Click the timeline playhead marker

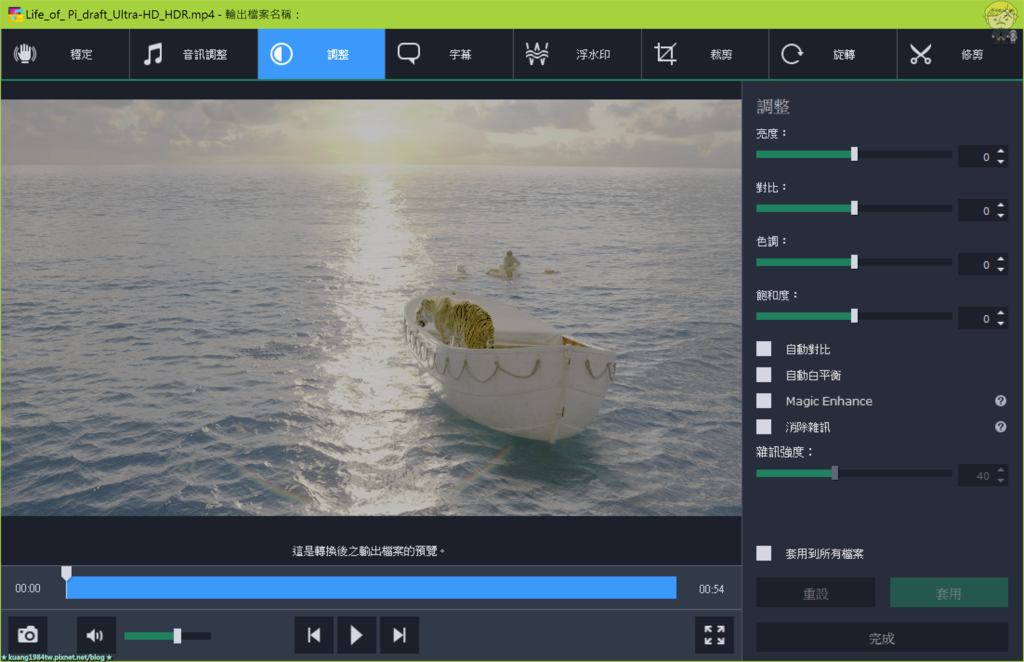pyautogui.click(x=66, y=573)
